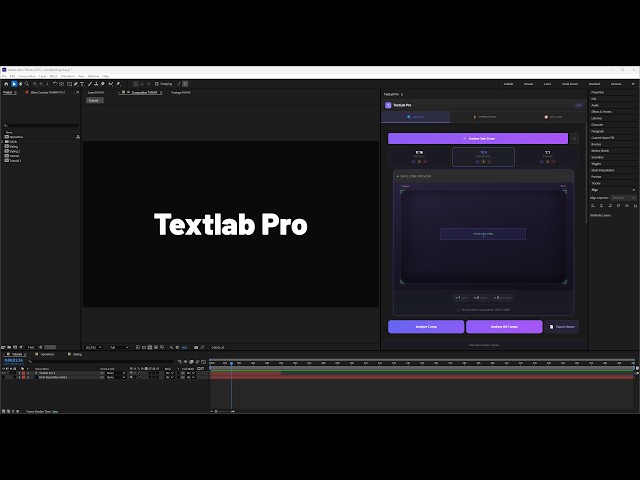
Task: Select the Clone Stamp tool
Action: pyautogui.click(x=96, y=84)
